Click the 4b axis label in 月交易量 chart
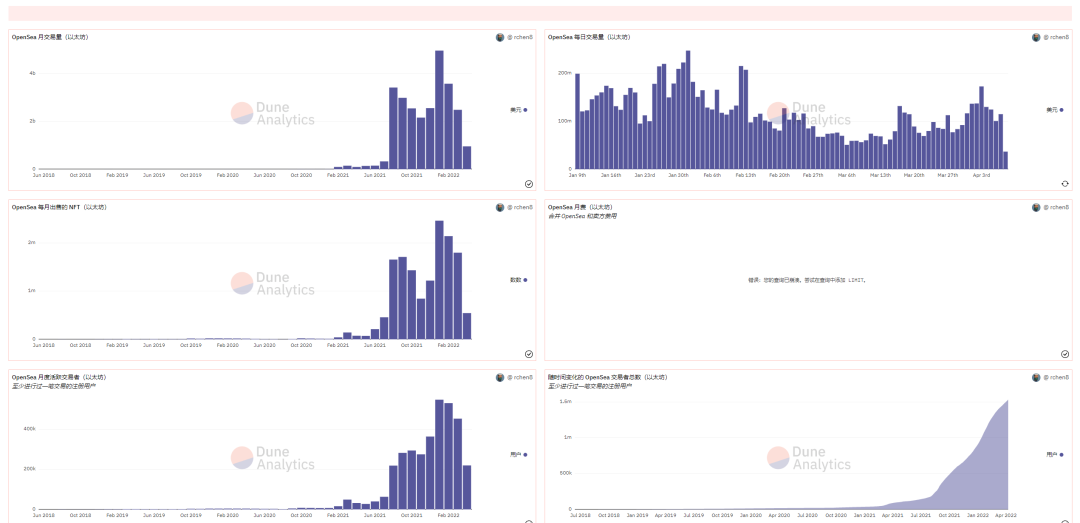Image resolution: width=1080 pixels, height=523 pixels. click(x=32, y=73)
